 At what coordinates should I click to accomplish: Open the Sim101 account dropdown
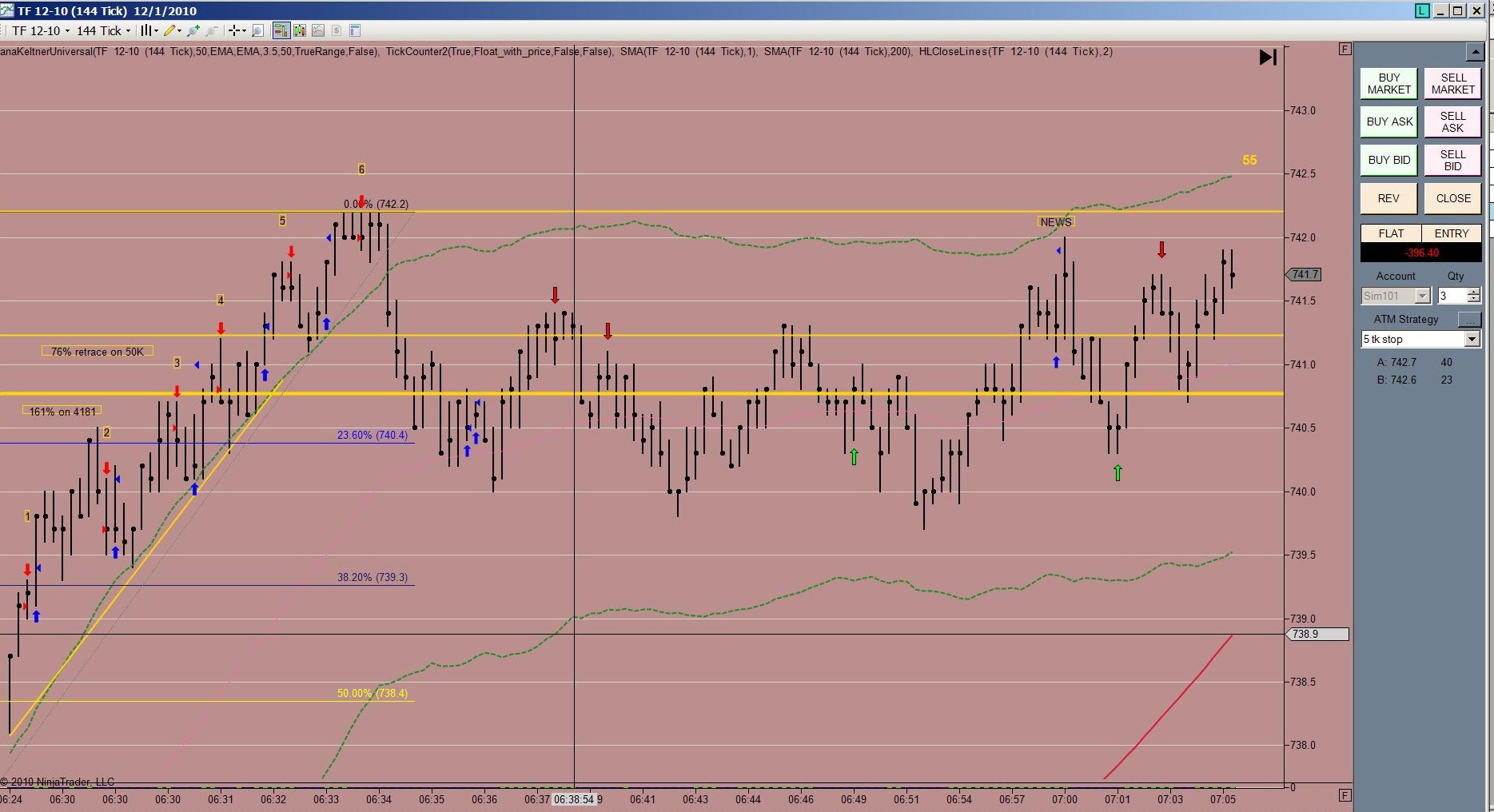tap(1395, 296)
